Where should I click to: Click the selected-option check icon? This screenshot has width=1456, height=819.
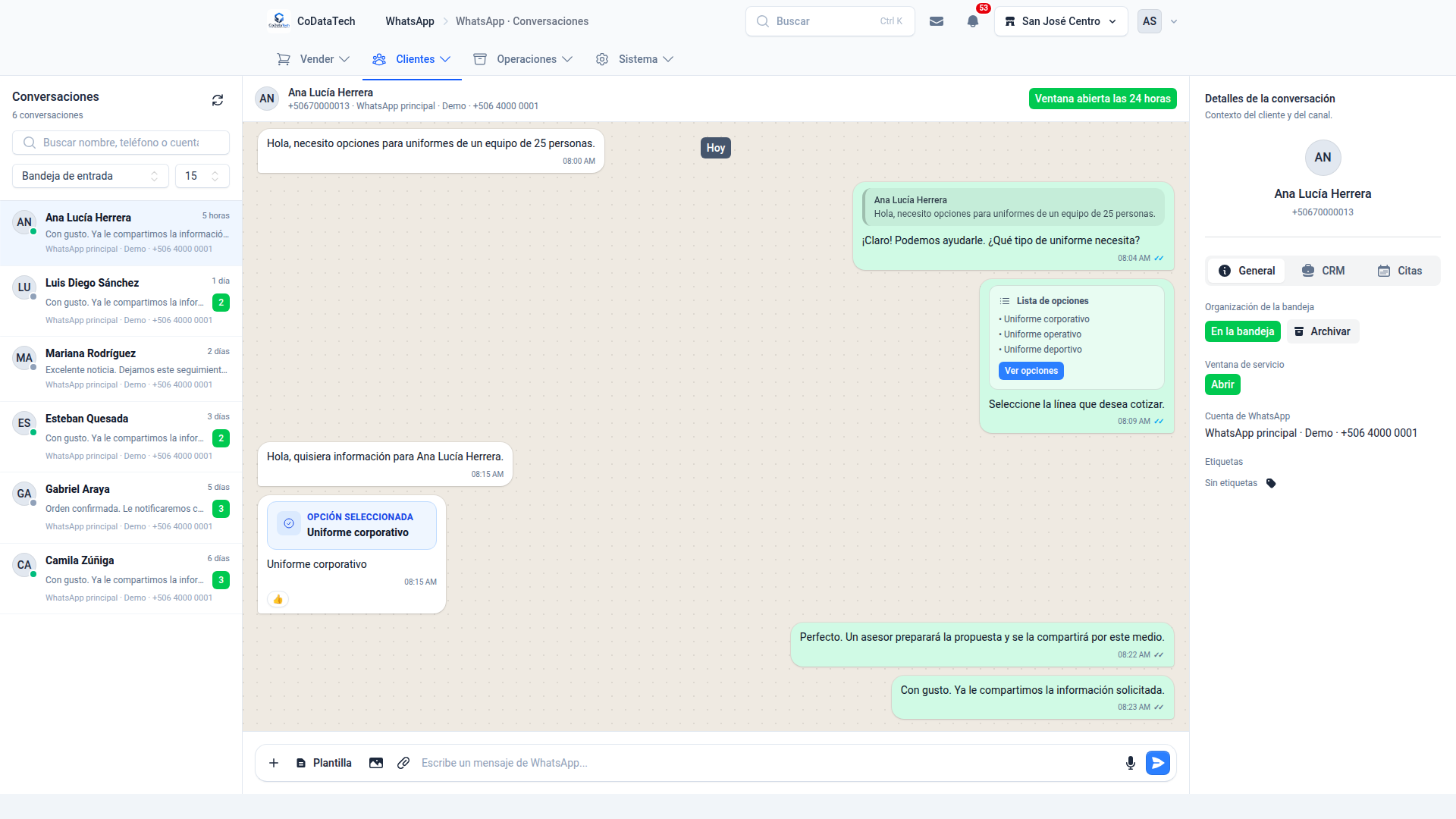point(289,523)
